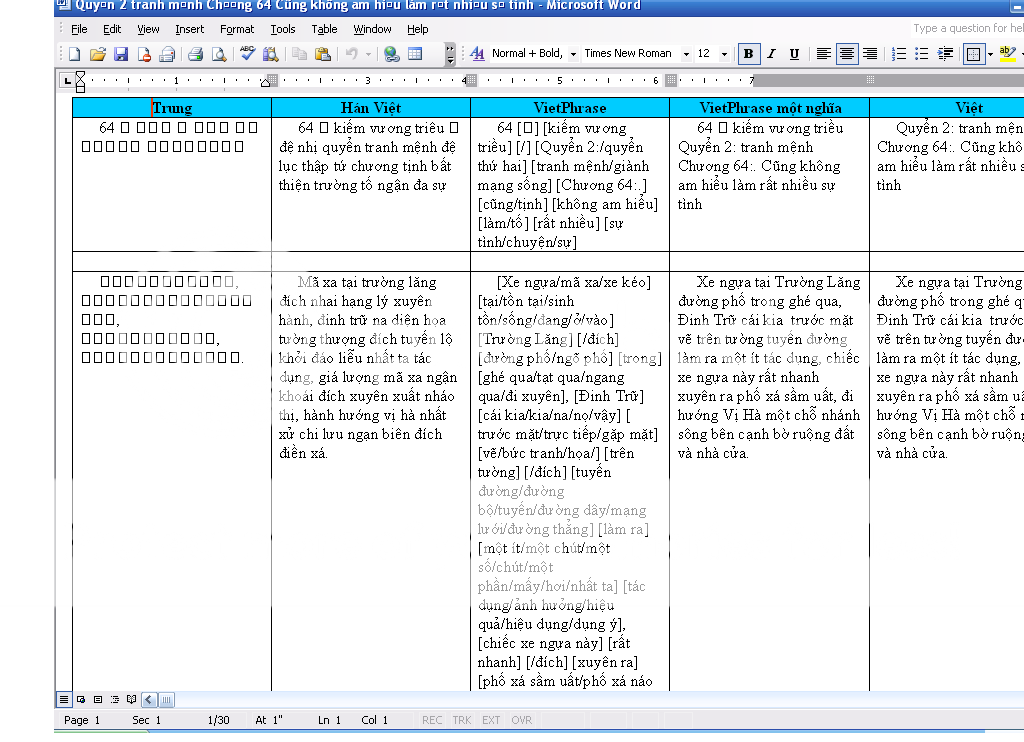Open the Times New Roman font dropdown

(686, 54)
